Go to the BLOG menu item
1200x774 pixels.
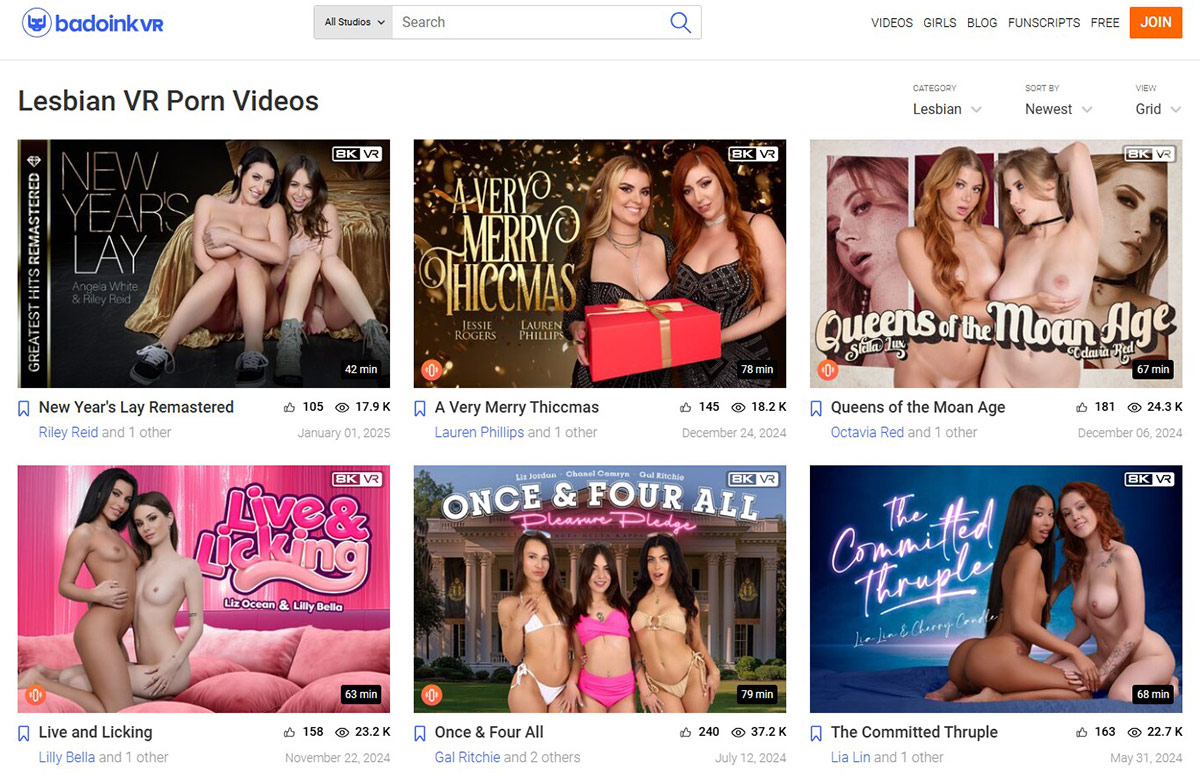point(981,23)
